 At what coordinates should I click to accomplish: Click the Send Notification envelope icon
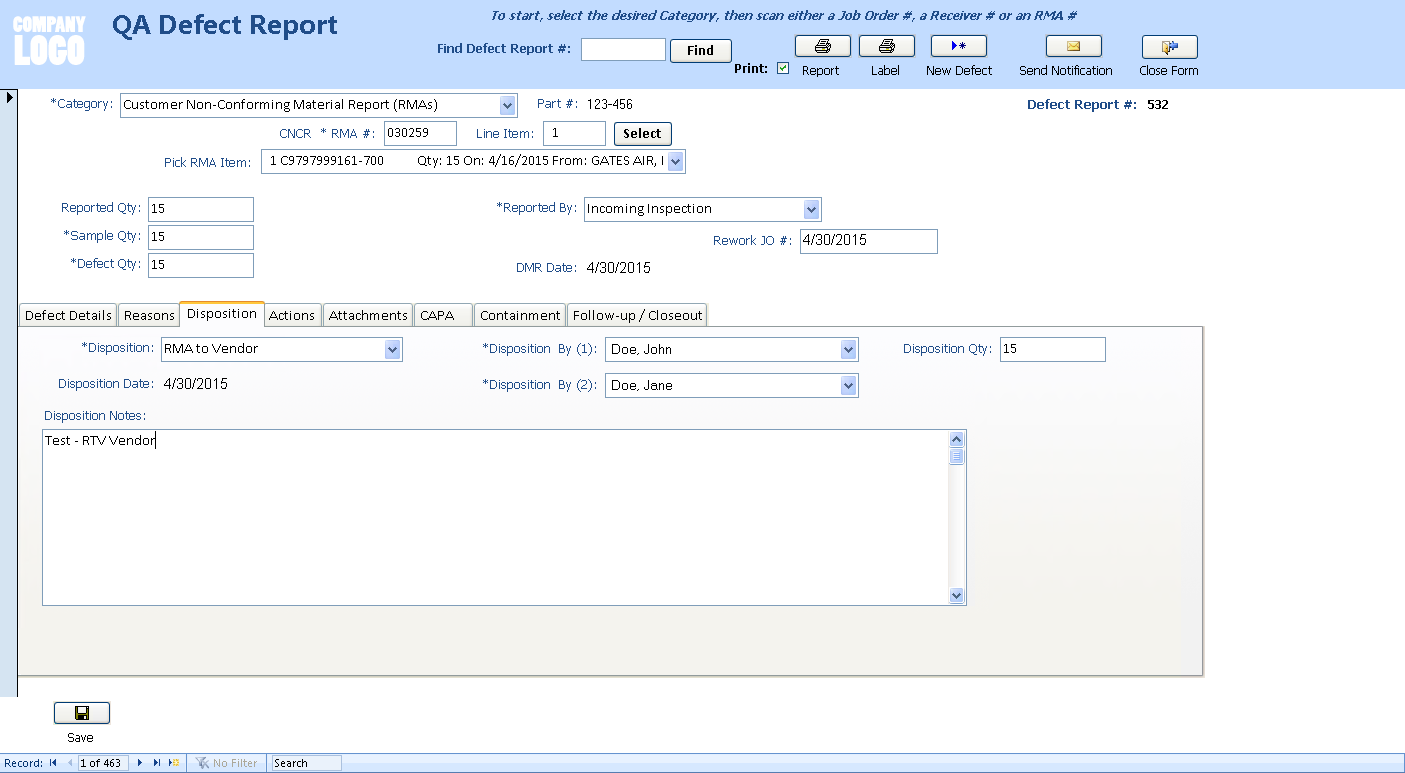point(1073,46)
